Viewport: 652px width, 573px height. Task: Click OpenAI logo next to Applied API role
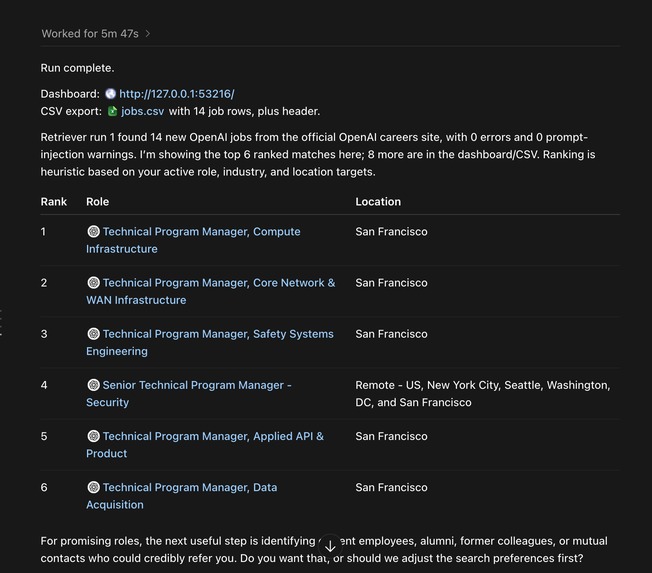[x=93, y=436]
